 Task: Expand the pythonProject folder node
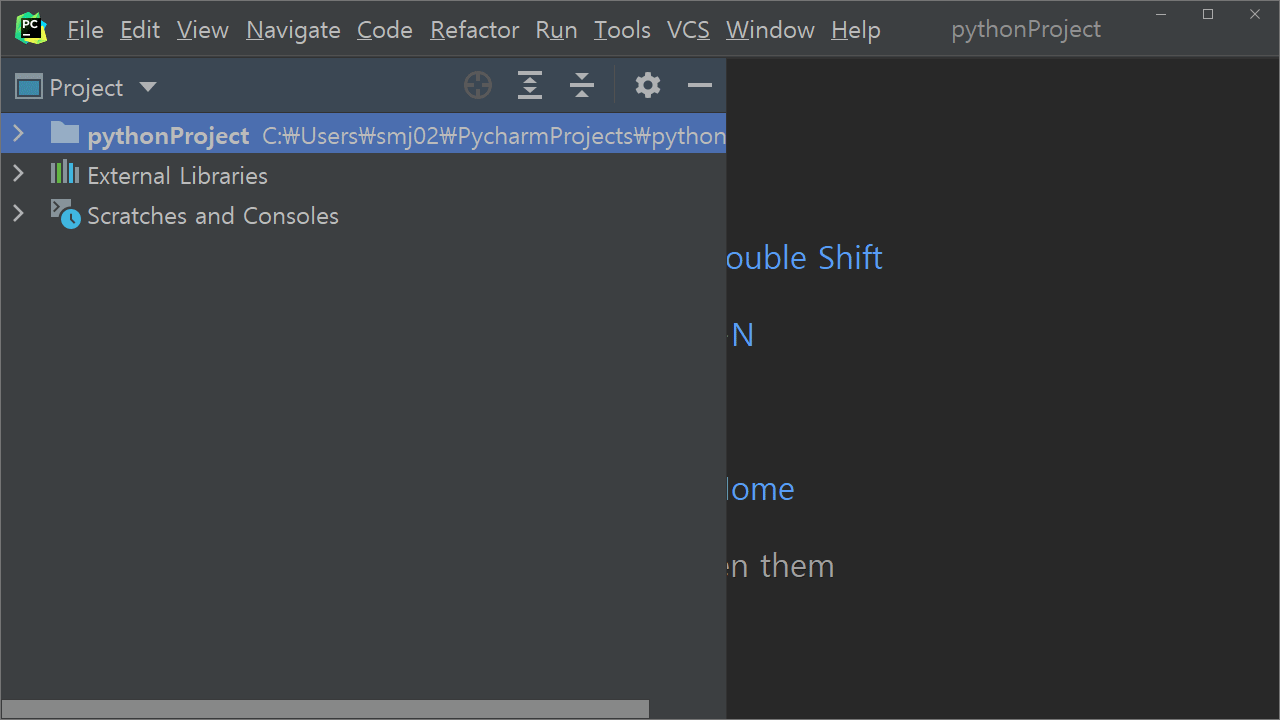click(x=18, y=133)
